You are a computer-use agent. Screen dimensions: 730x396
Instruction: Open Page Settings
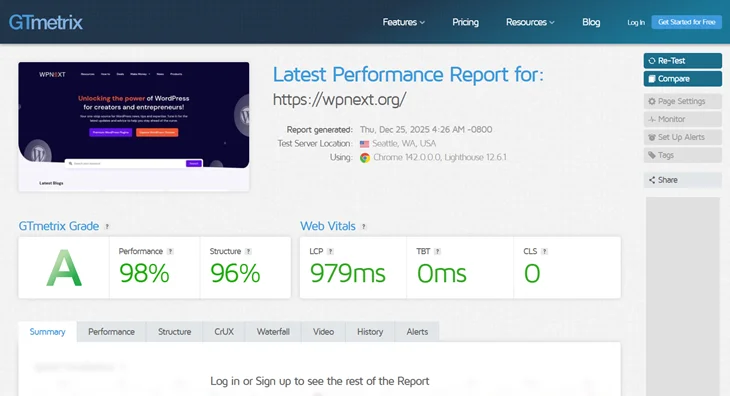[683, 101]
